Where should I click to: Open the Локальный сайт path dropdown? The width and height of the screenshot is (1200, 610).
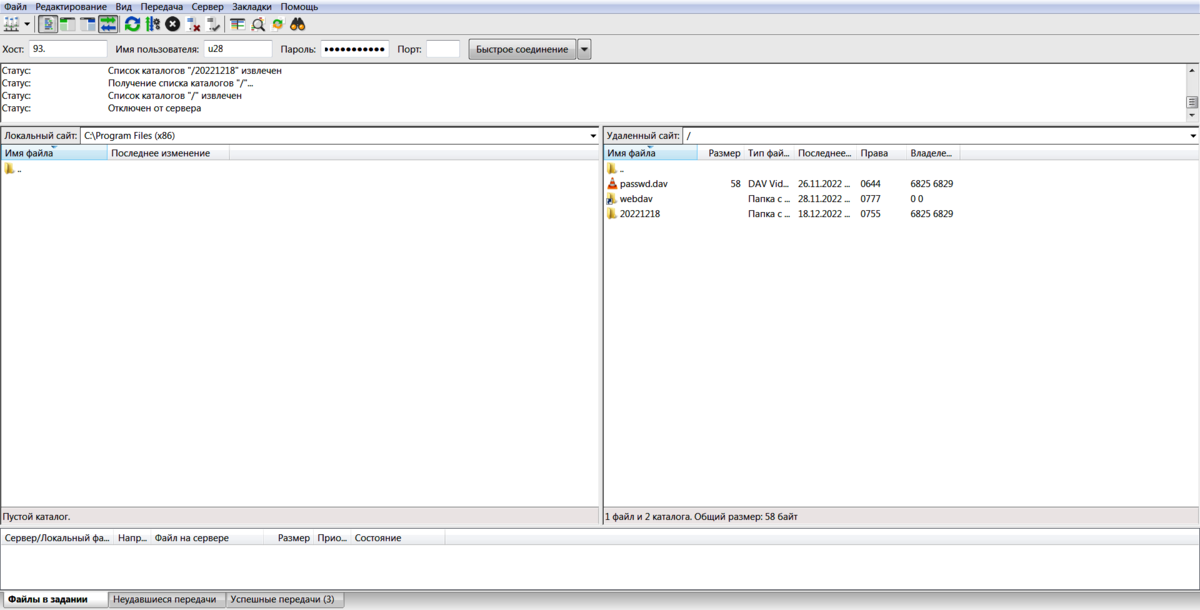pyautogui.click(x=593, y=135)
